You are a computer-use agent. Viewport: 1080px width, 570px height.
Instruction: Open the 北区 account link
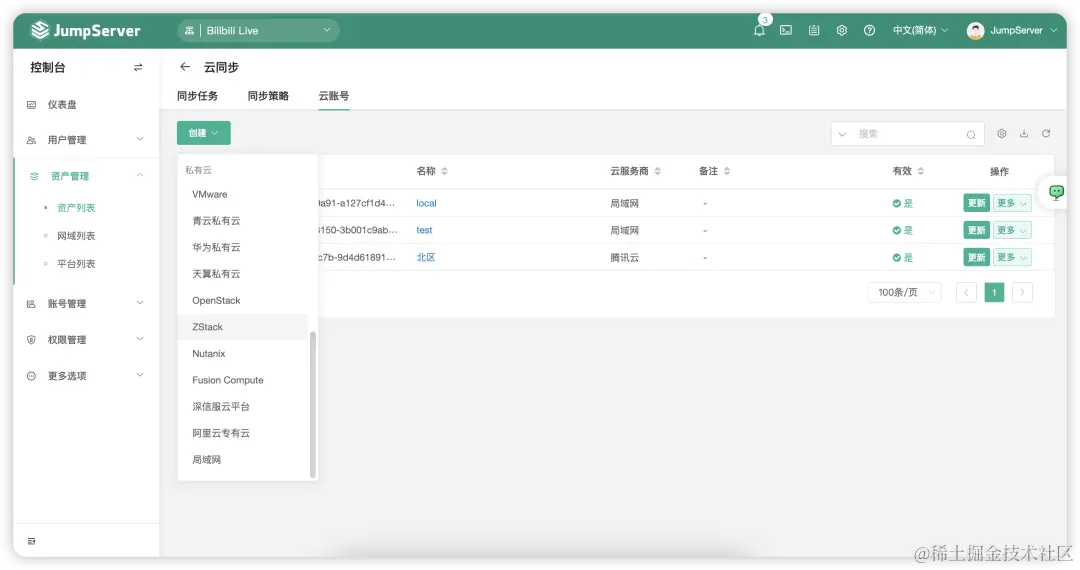click(426, 257)
